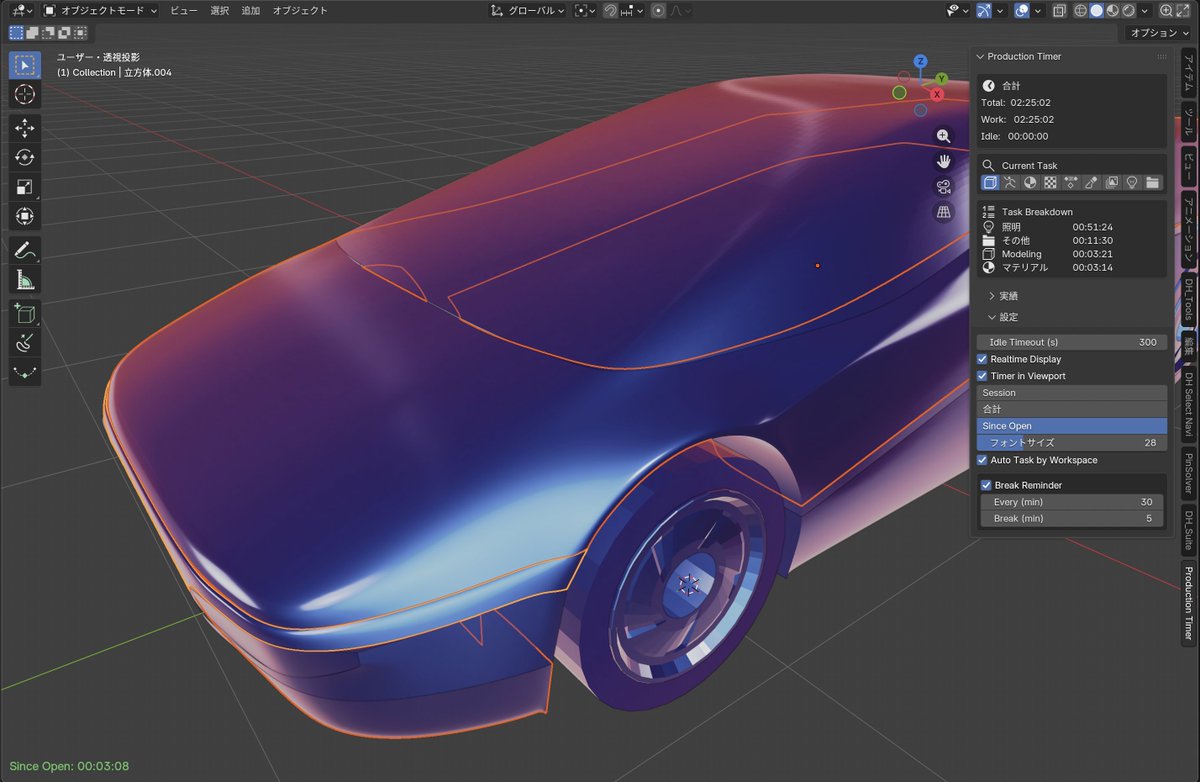
Task: Open the pivot point dropdown
Action: click(x=586, y=11)
